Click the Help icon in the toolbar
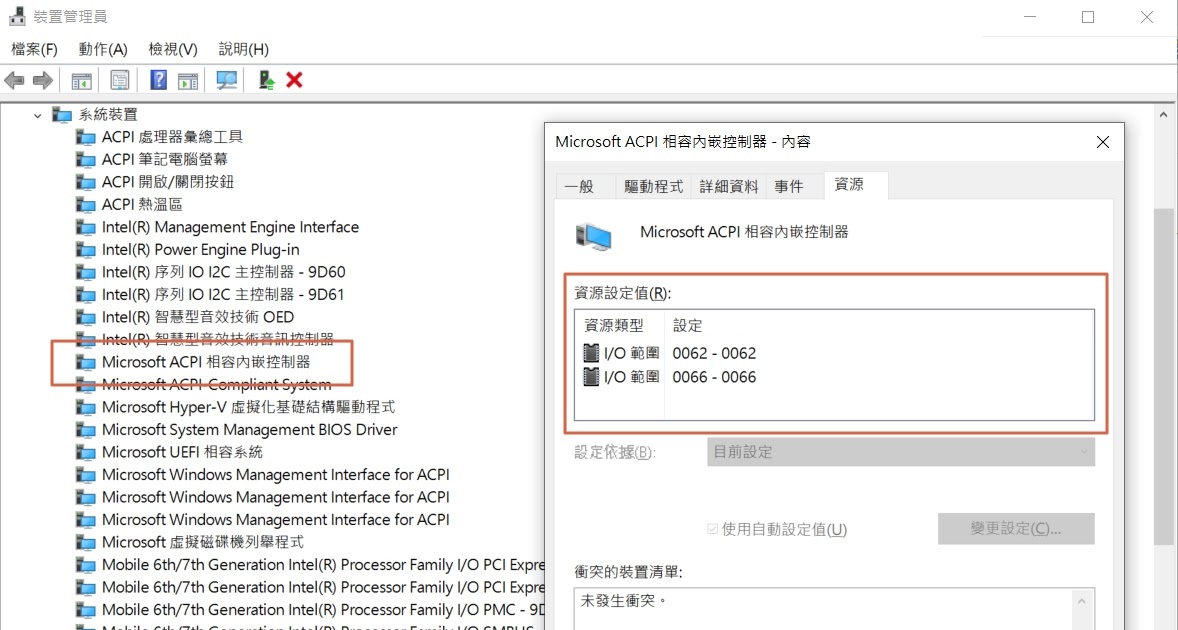Screen dimensions: 1178x630 pyautogui.click(x=157, y=80)
